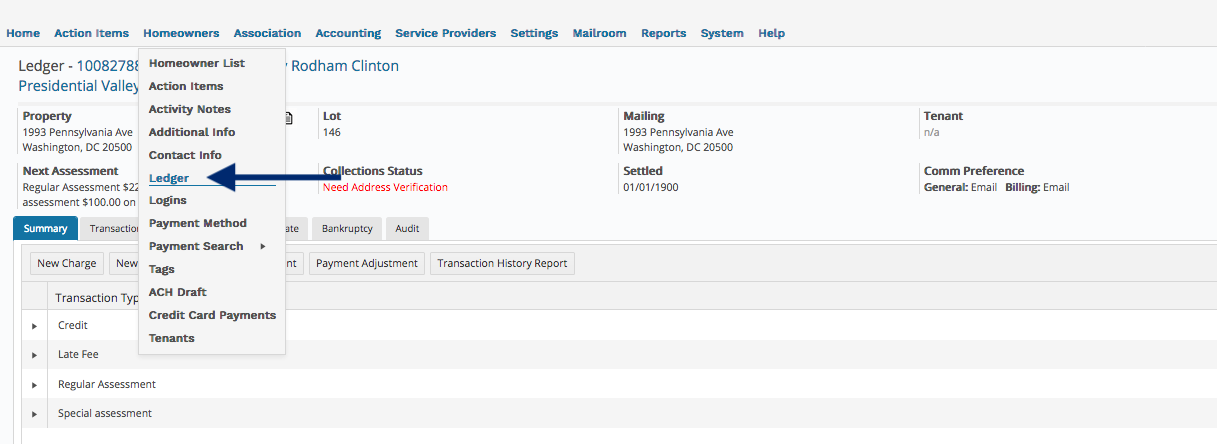Click the Need Address Verification status

pyautogui.click(x=385, y=187)
